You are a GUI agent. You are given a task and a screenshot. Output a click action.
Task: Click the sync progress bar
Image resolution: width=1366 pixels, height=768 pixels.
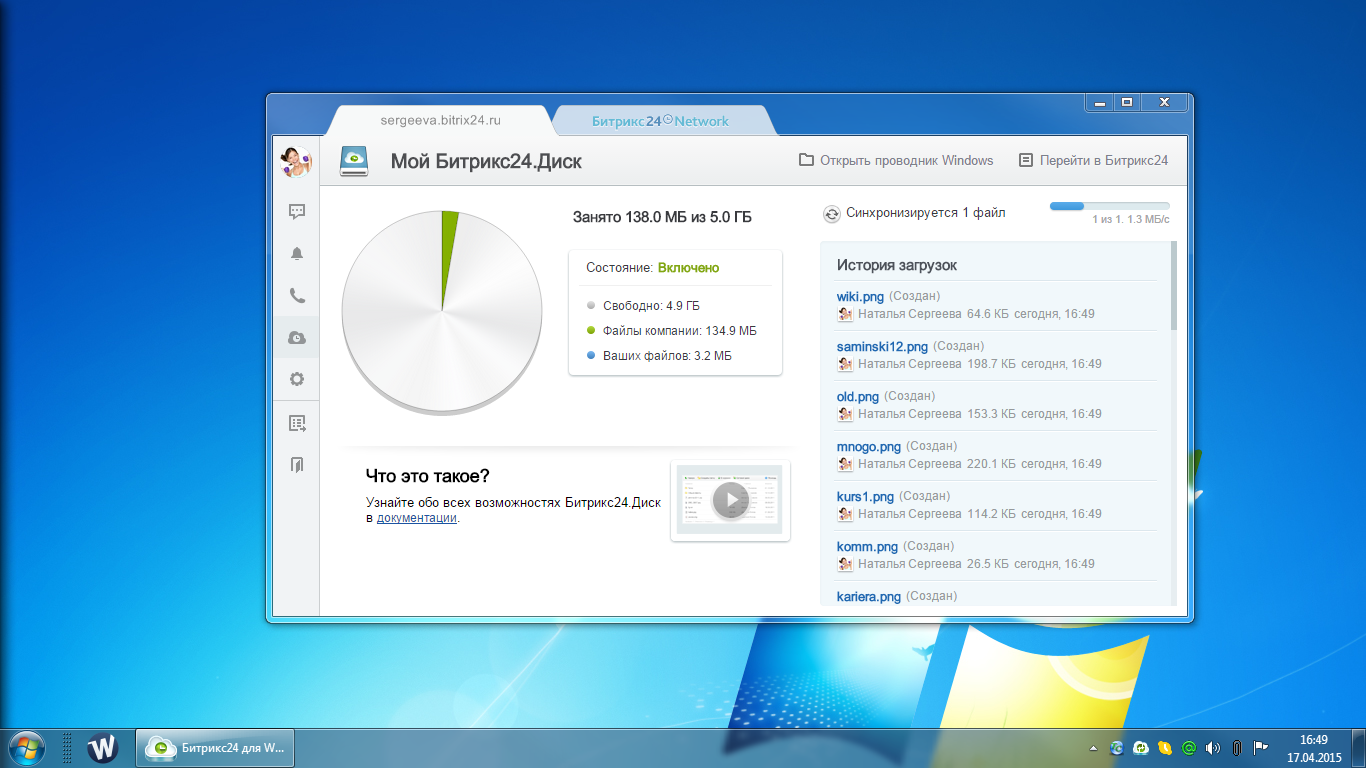[x=1109, y=206]
